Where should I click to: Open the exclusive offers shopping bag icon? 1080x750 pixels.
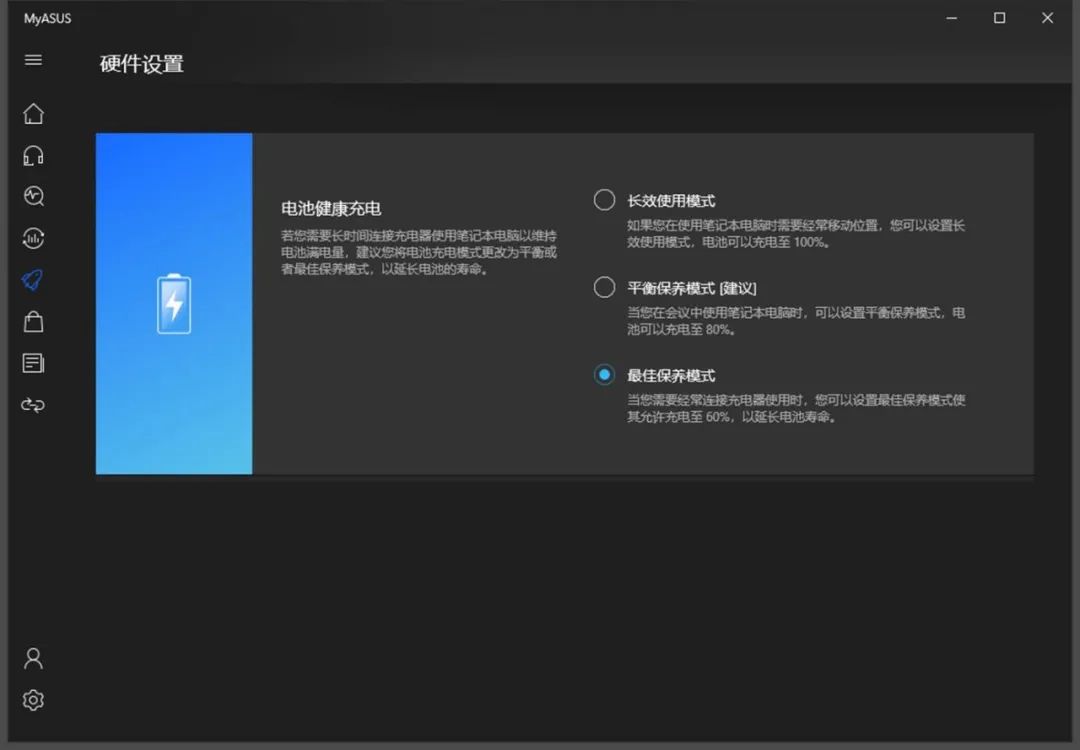point(33,321)
